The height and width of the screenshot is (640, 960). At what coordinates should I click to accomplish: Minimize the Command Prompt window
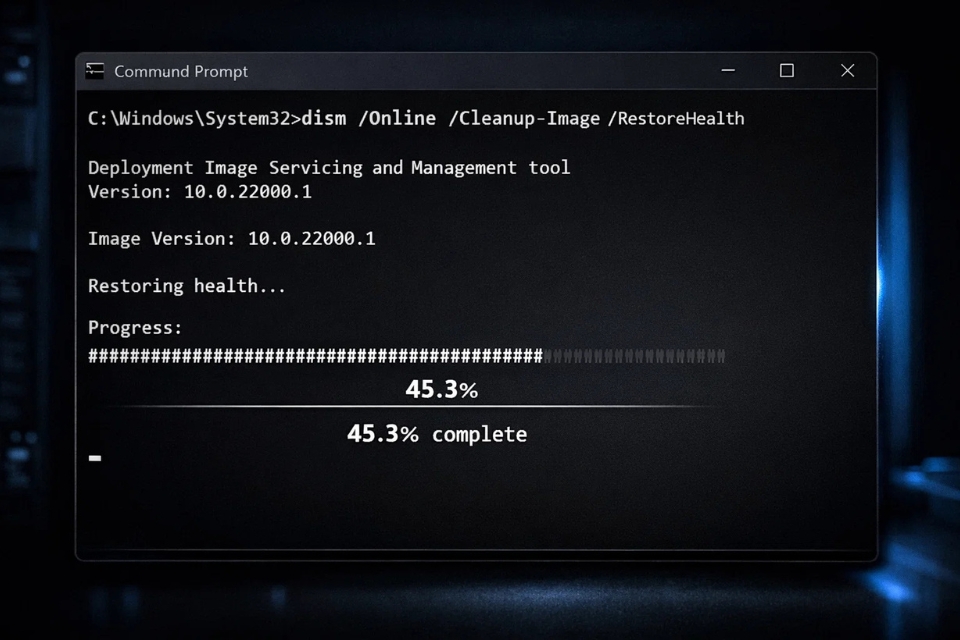[x=728, y=71]
